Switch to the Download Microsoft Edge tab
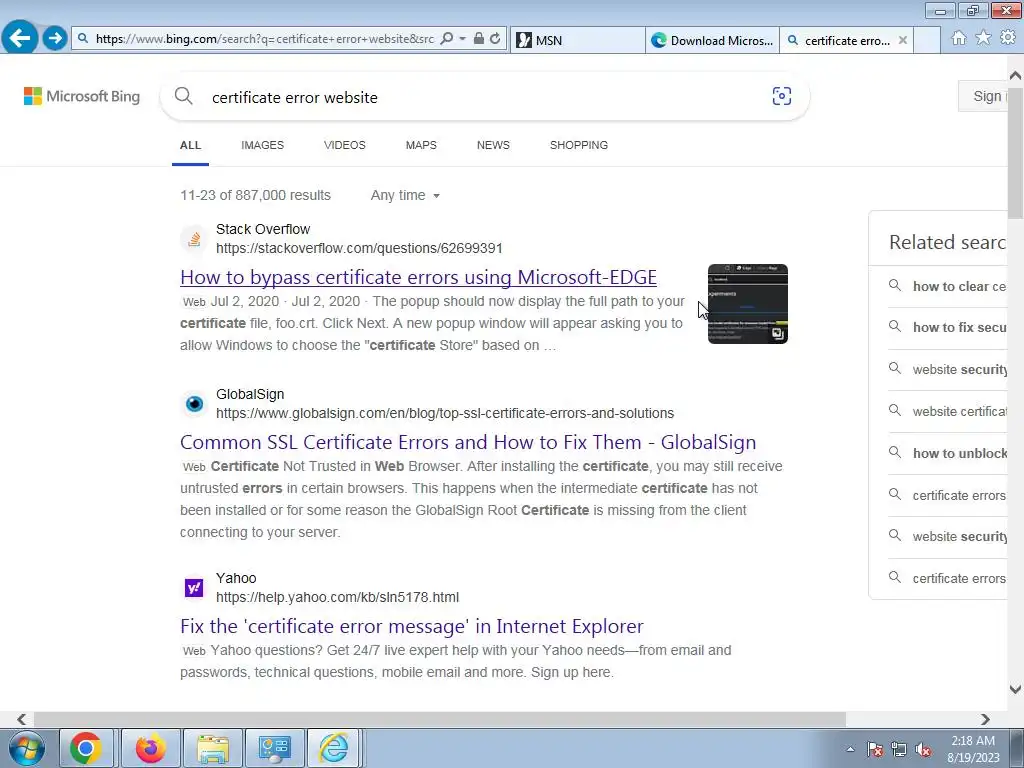This screenshot has width=1024, height=768. click(x=712, y=40)
